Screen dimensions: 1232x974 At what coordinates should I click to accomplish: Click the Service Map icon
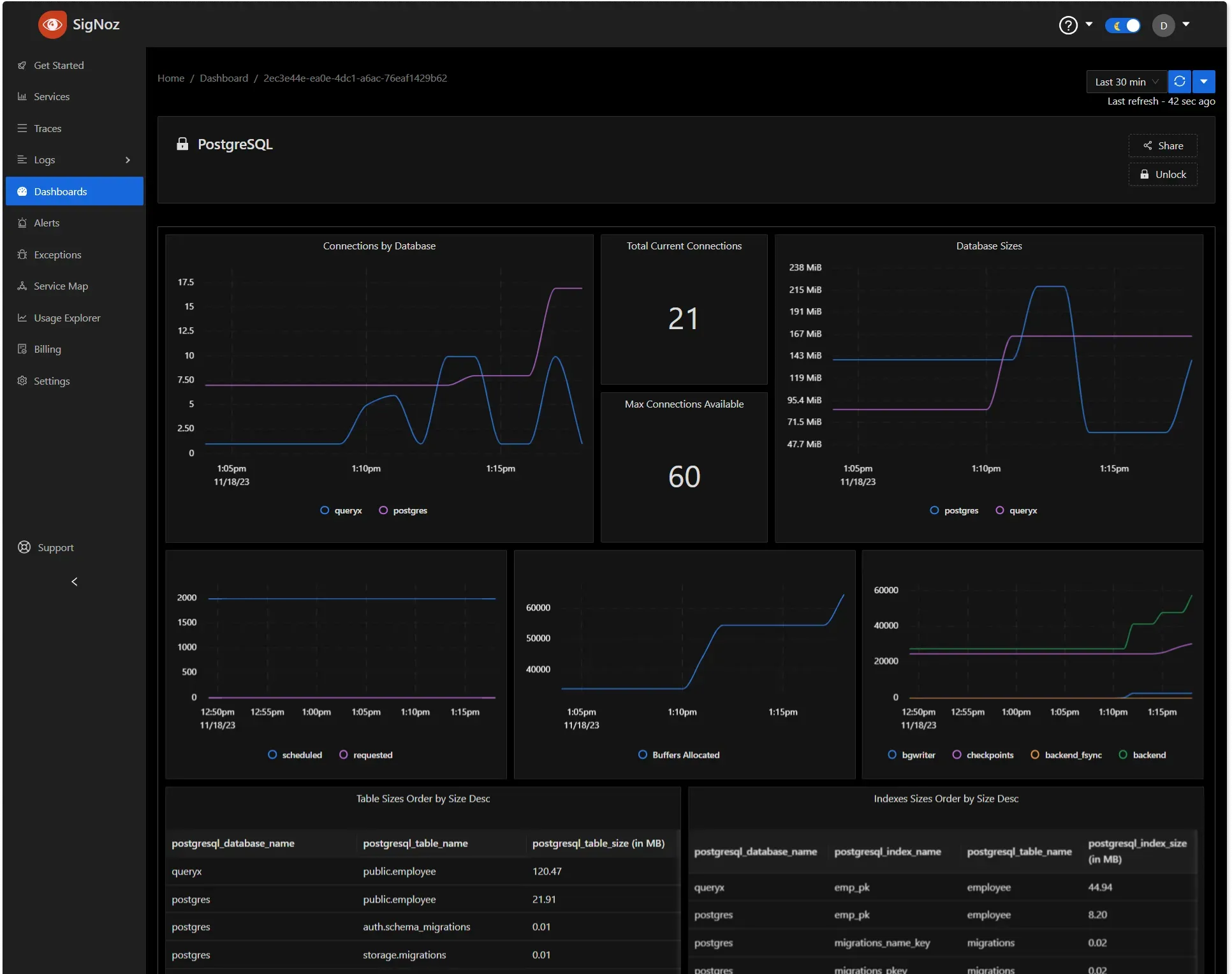point(22,286)
